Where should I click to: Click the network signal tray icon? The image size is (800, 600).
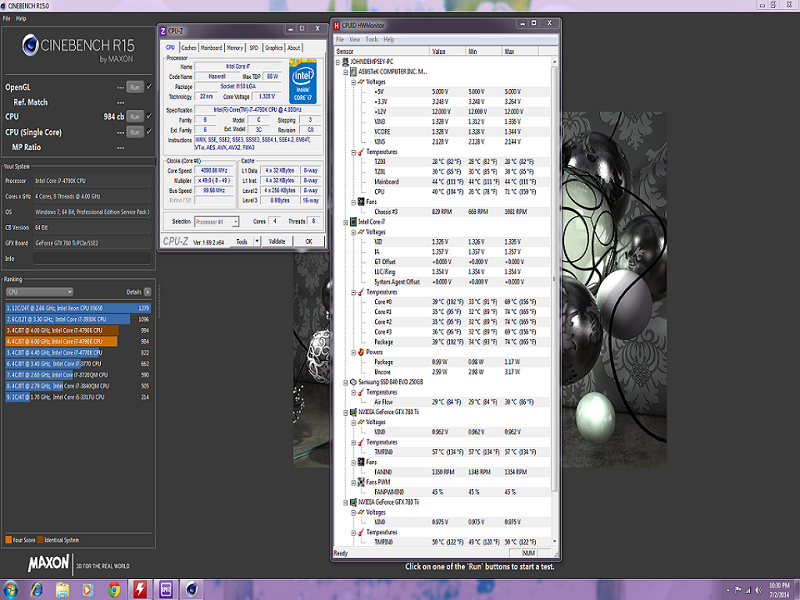(x=748, y=590)
